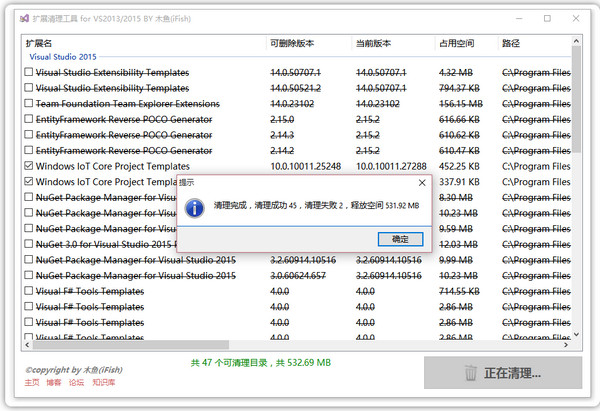Uncheck Windows IoT Core Project Templates 452.25 KB row
600x411 pixels.
[x=29, y=166]
